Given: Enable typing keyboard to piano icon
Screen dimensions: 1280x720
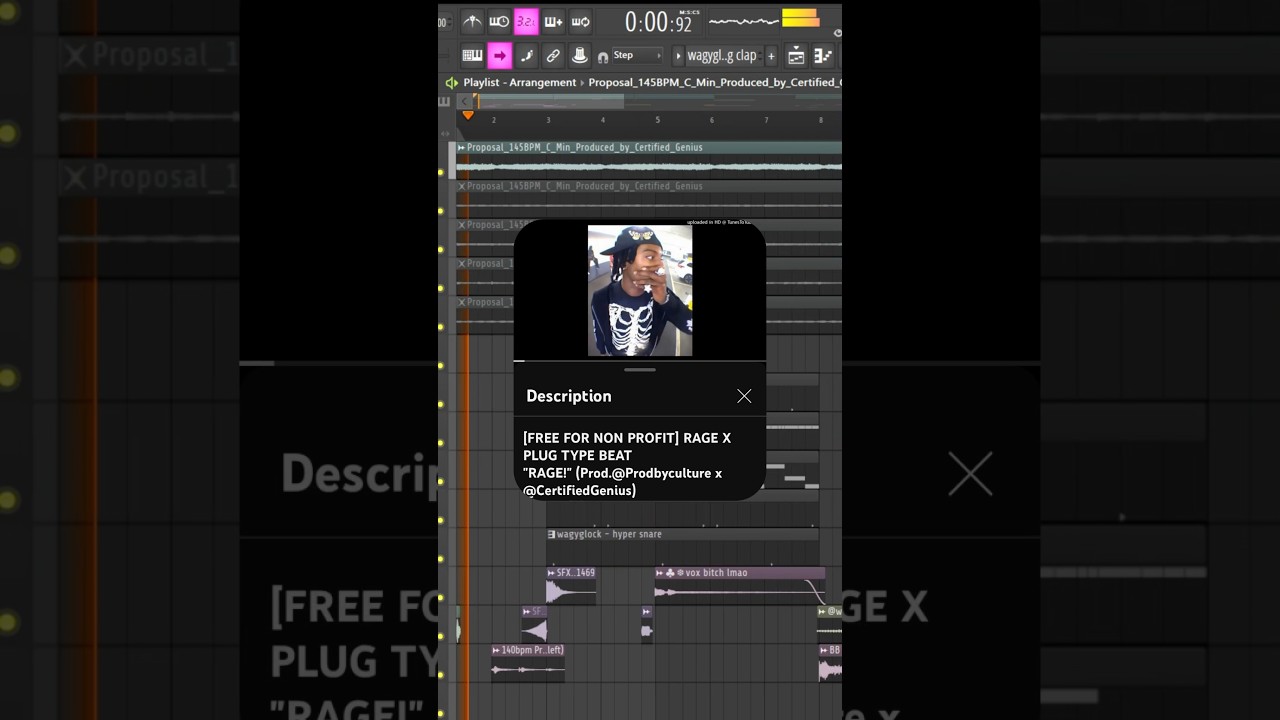Looking at the screenshot, I should coord(473,56).
